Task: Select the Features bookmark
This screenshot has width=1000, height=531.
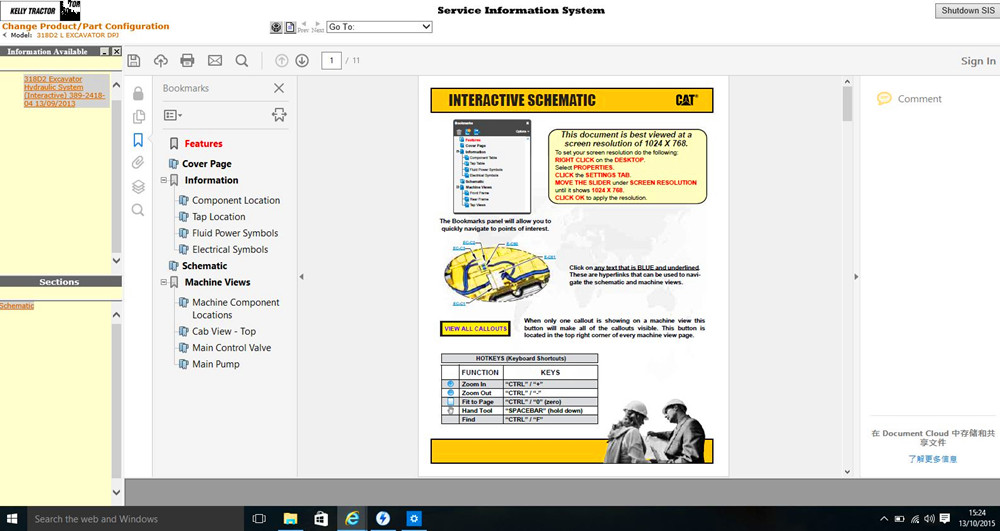Action: tap(203, 144)
